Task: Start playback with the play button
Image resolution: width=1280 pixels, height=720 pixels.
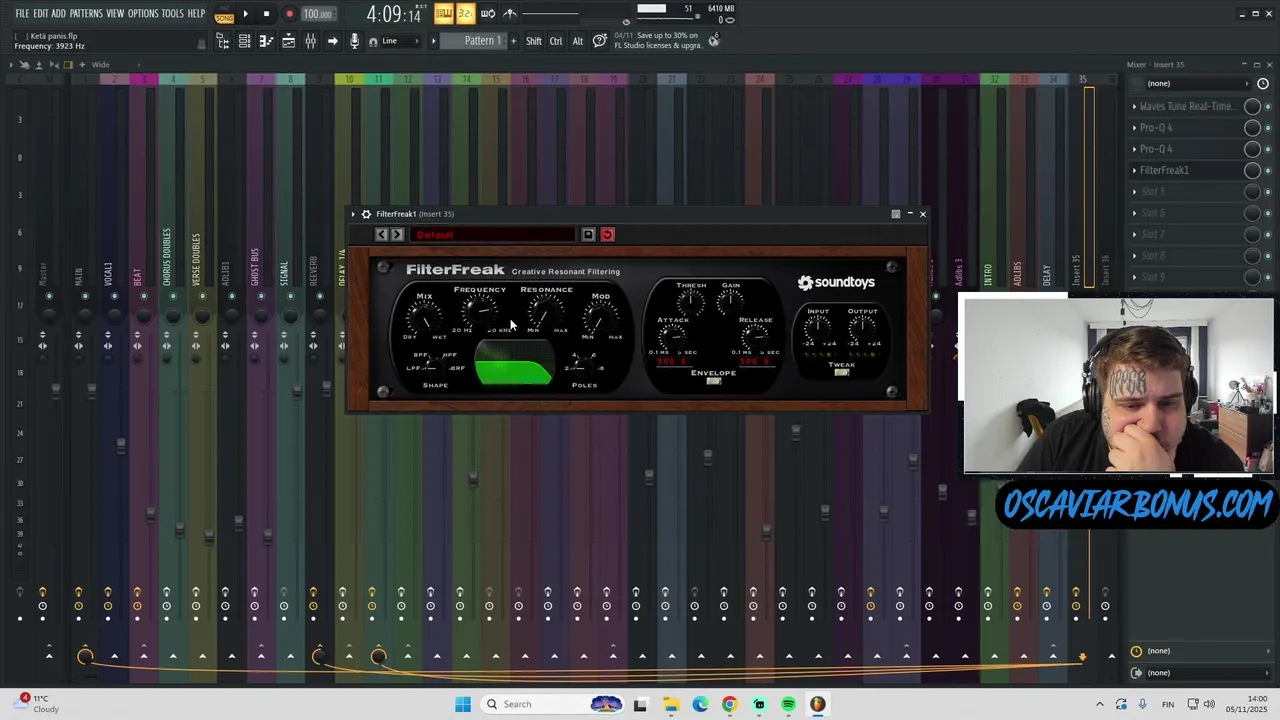Action: [245, 14]
